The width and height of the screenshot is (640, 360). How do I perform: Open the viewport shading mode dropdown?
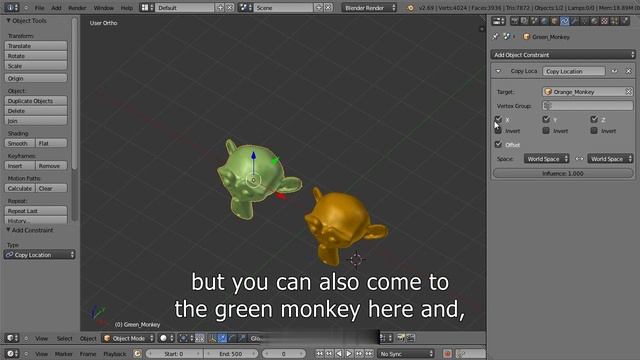(x=166, y=338)
